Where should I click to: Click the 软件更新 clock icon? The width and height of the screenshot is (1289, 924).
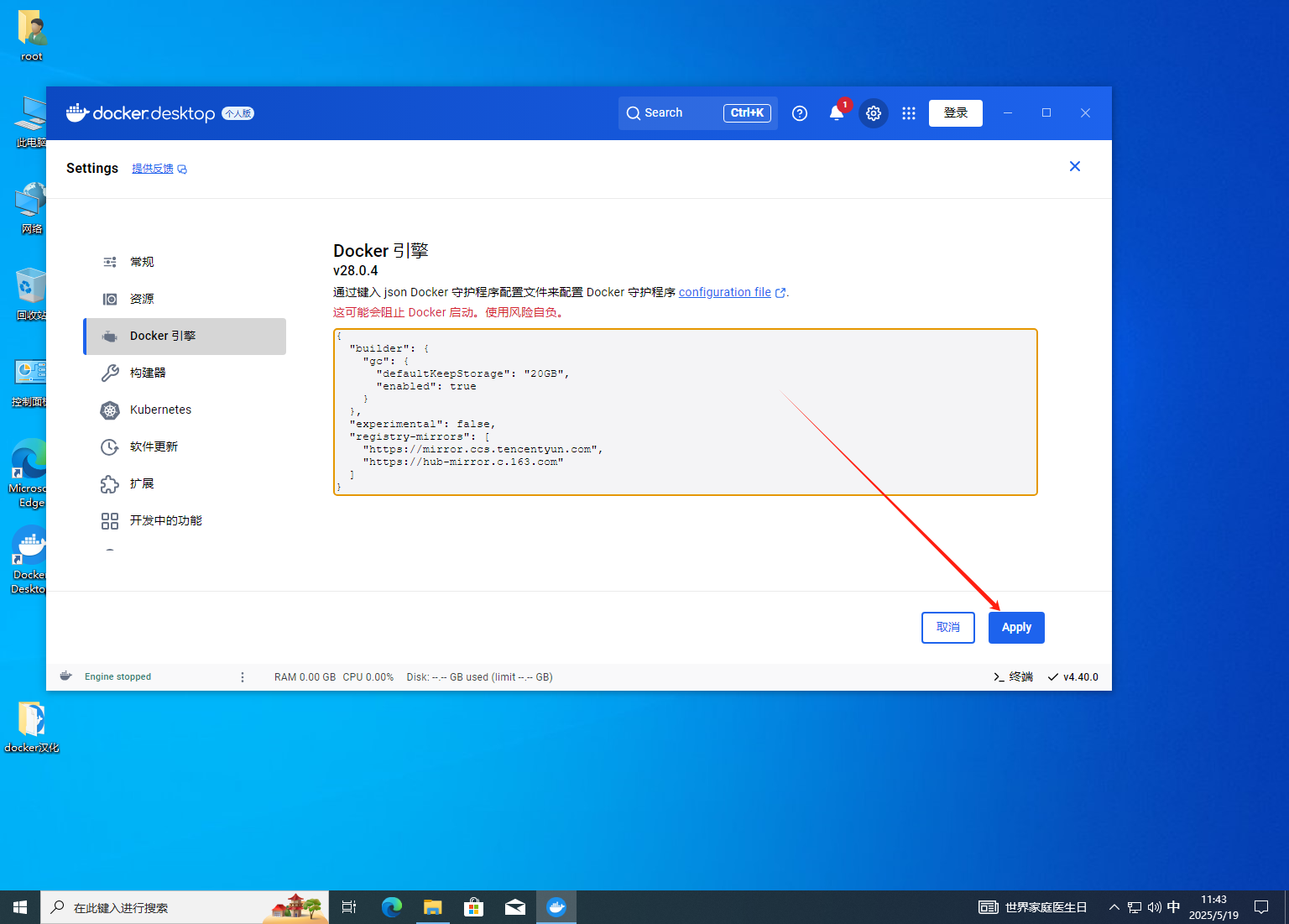[110, 447]
